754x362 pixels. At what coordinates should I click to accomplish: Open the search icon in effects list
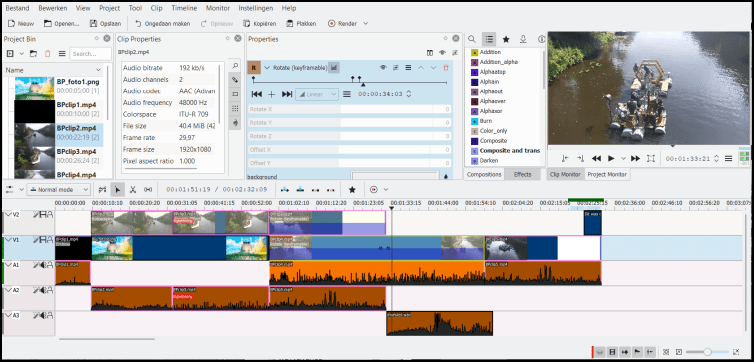[472, 39]
